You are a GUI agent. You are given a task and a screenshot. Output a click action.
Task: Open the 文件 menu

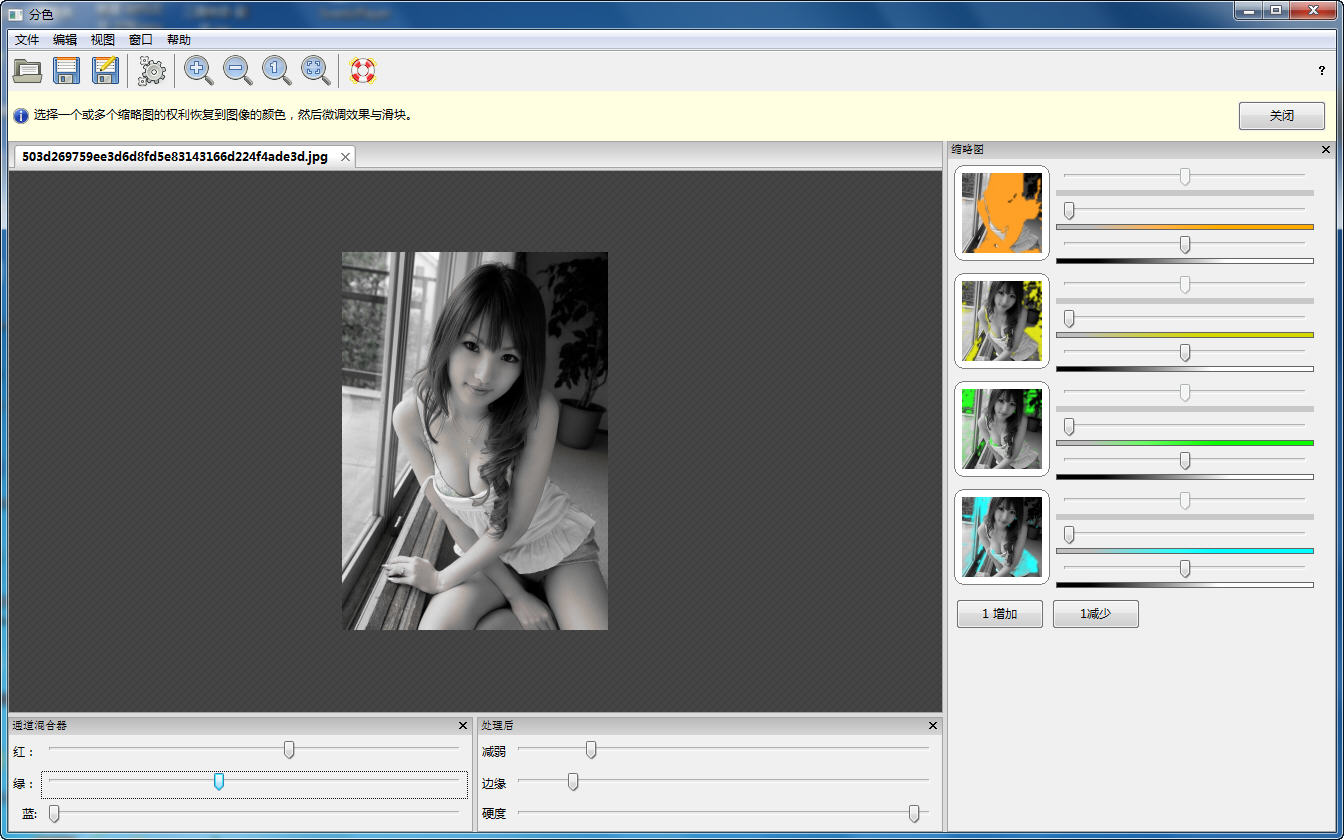pyautogui.click(x=27, y=40)
